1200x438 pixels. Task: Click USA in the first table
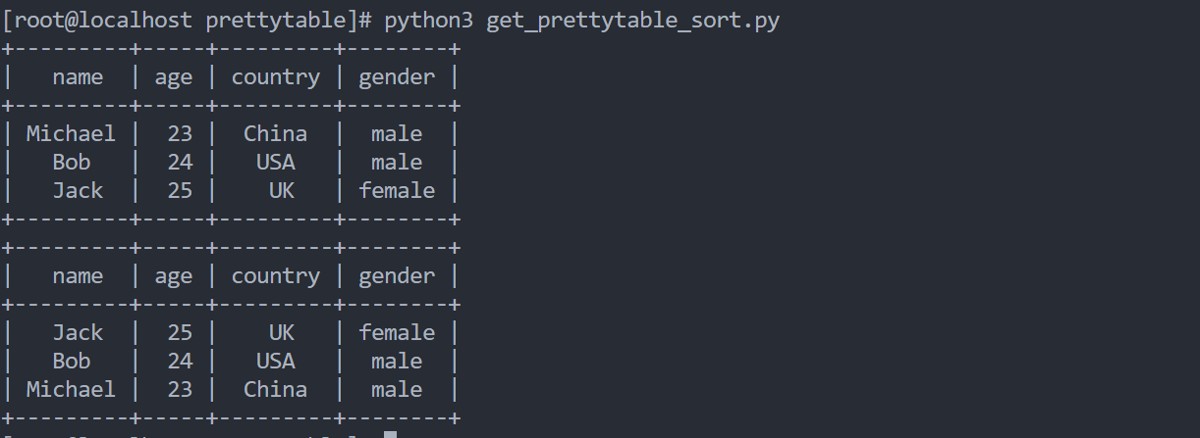point(275,162)
